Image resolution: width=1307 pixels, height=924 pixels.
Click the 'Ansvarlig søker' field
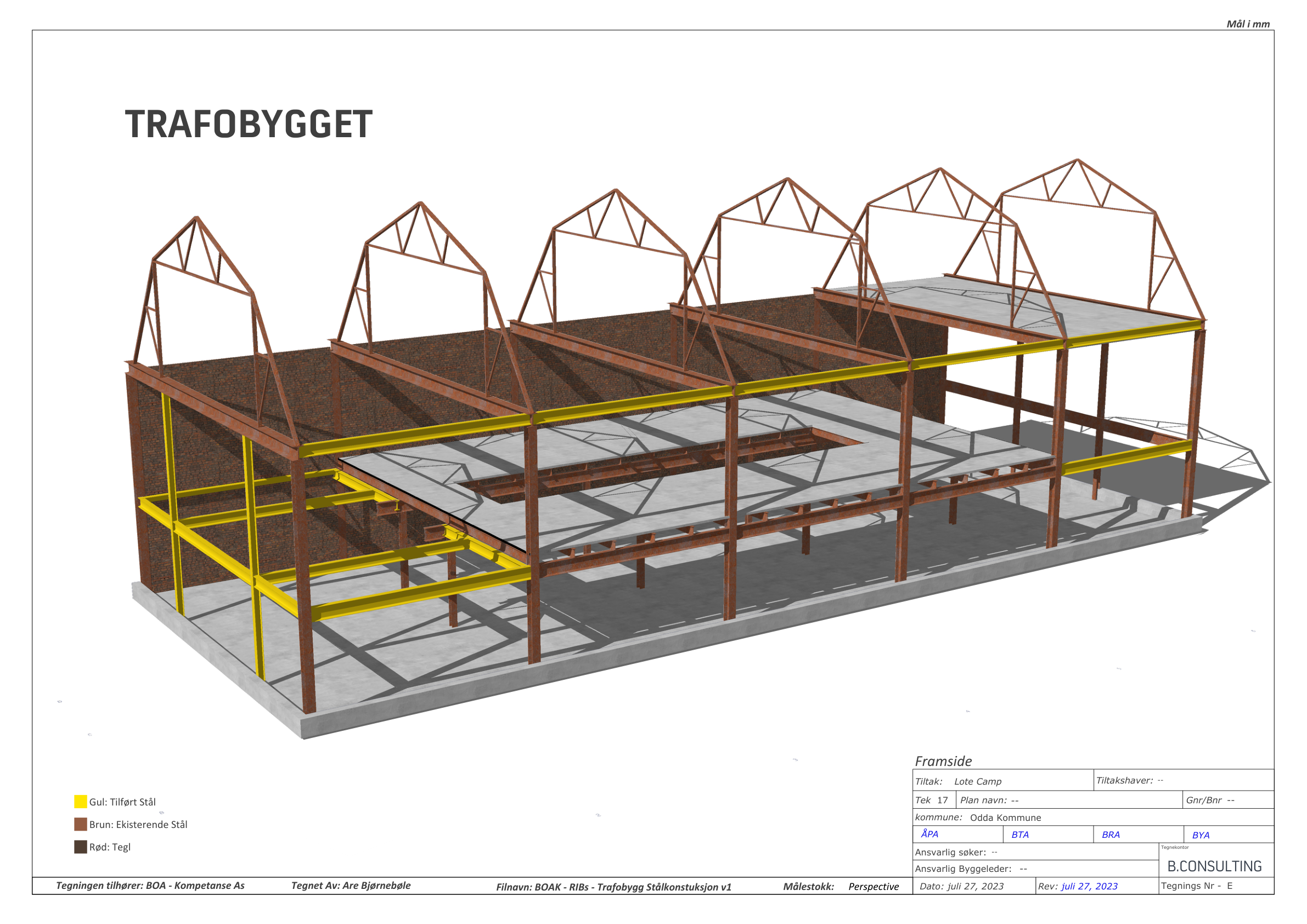956,852
